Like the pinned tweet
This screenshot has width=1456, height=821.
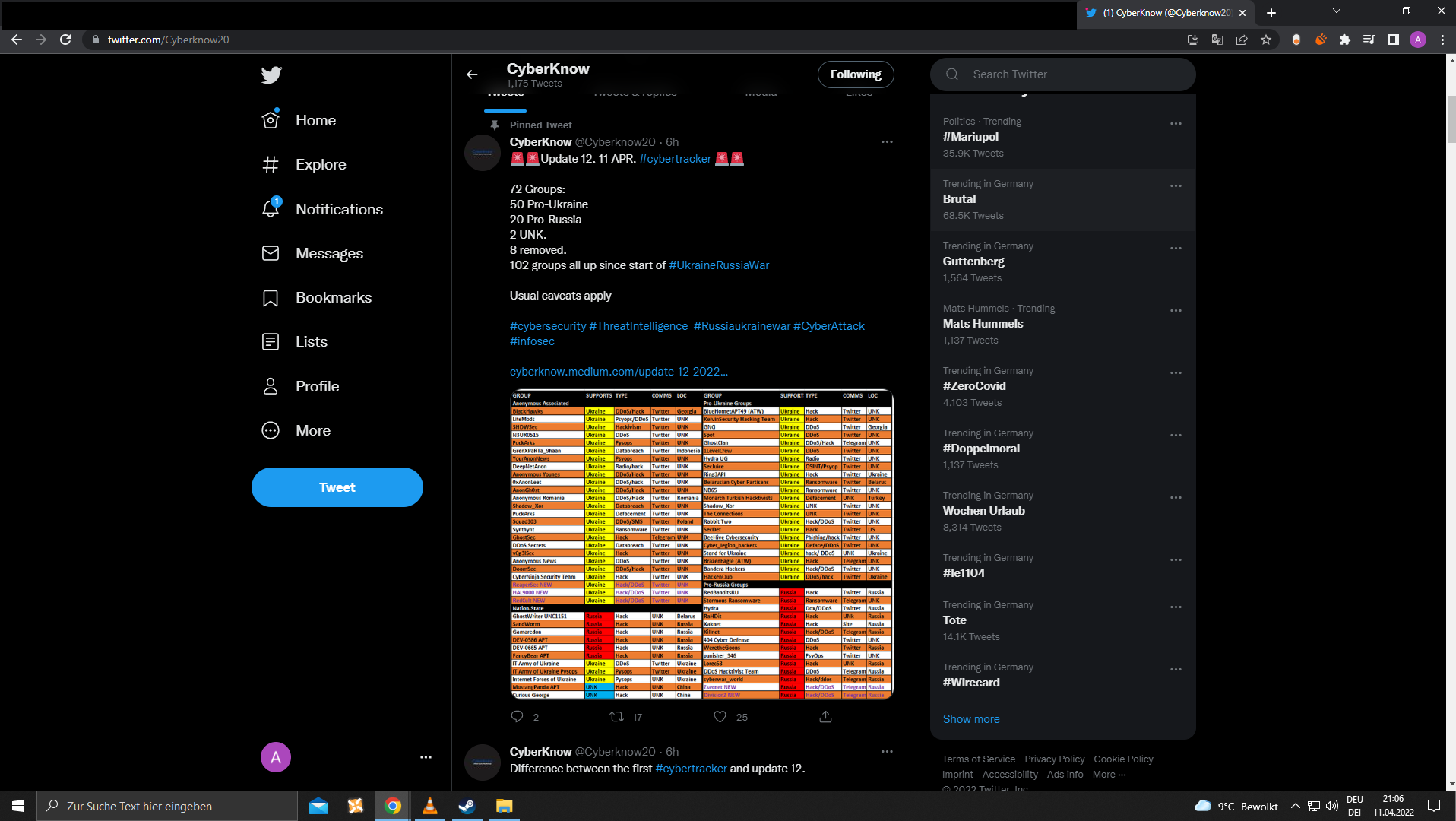tap(720, 717)
